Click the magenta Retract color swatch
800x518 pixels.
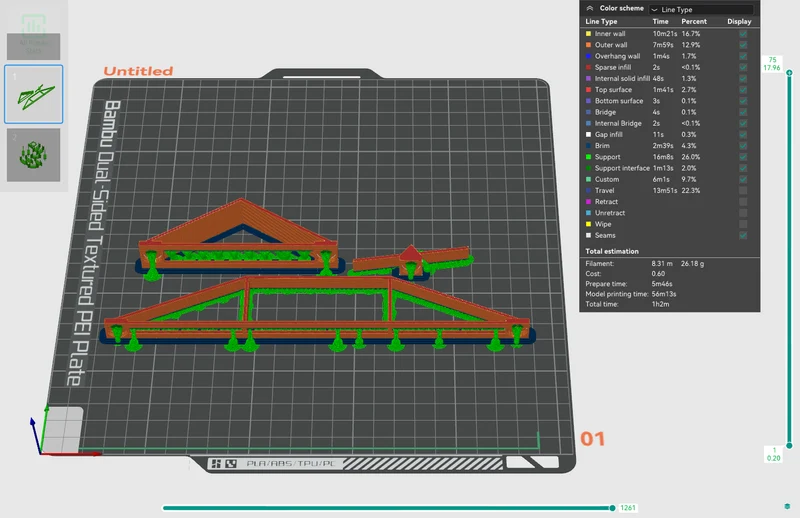point(588,202)
